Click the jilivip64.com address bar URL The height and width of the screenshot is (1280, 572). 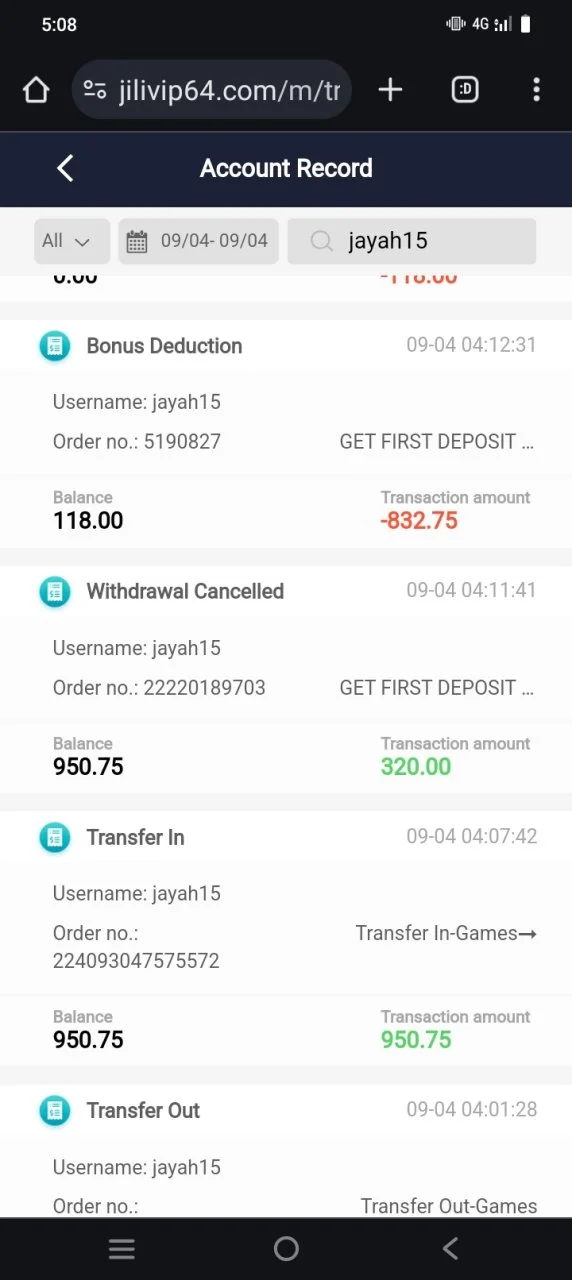(230, 91)
